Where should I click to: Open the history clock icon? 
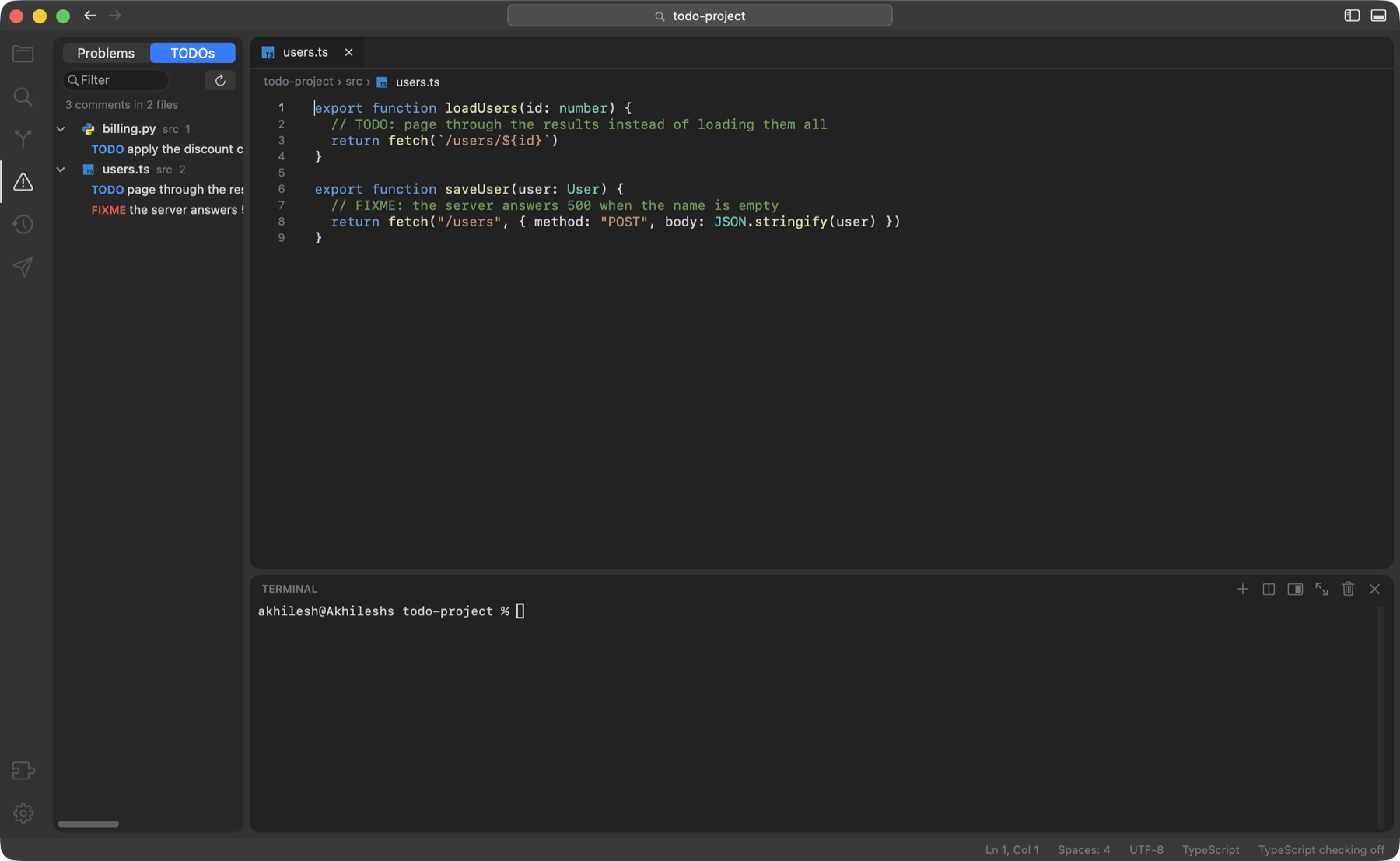pos(23,225)
